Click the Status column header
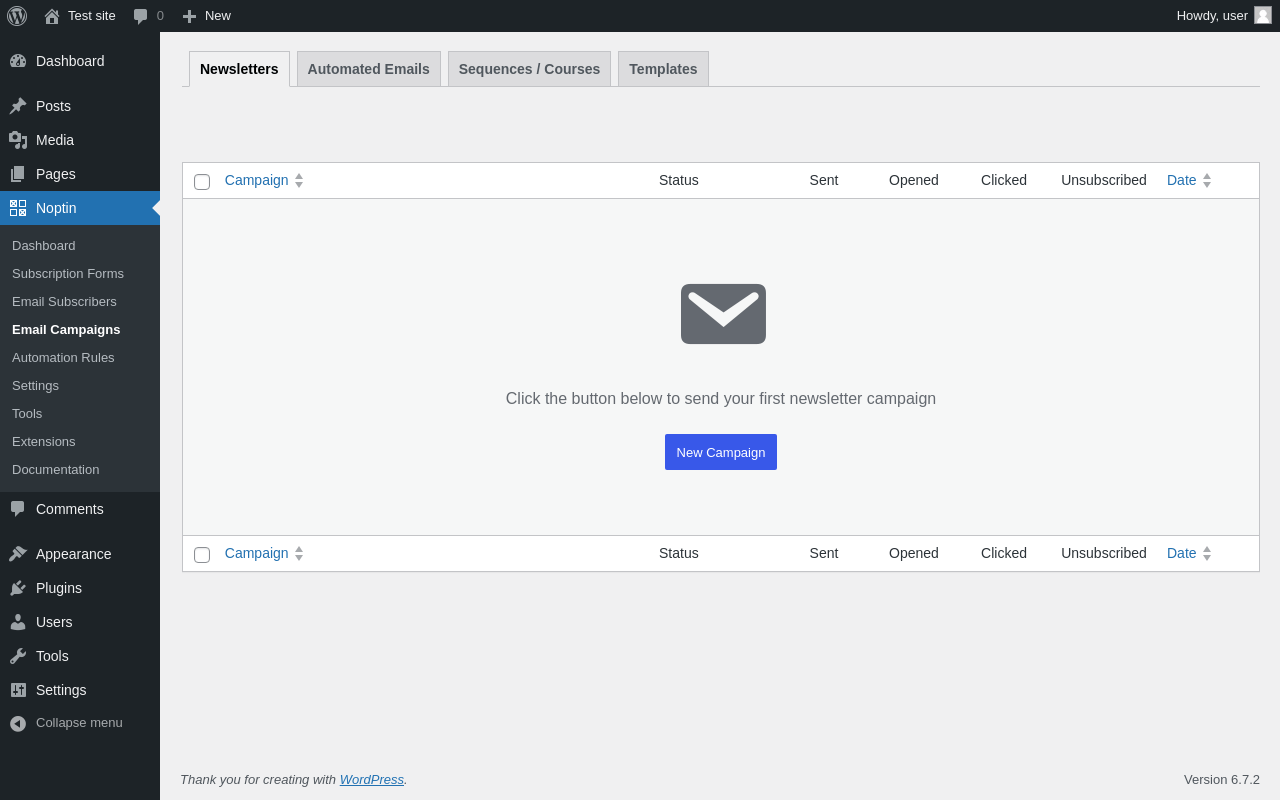Screen dimensions: 1280x800 (679, 180)
